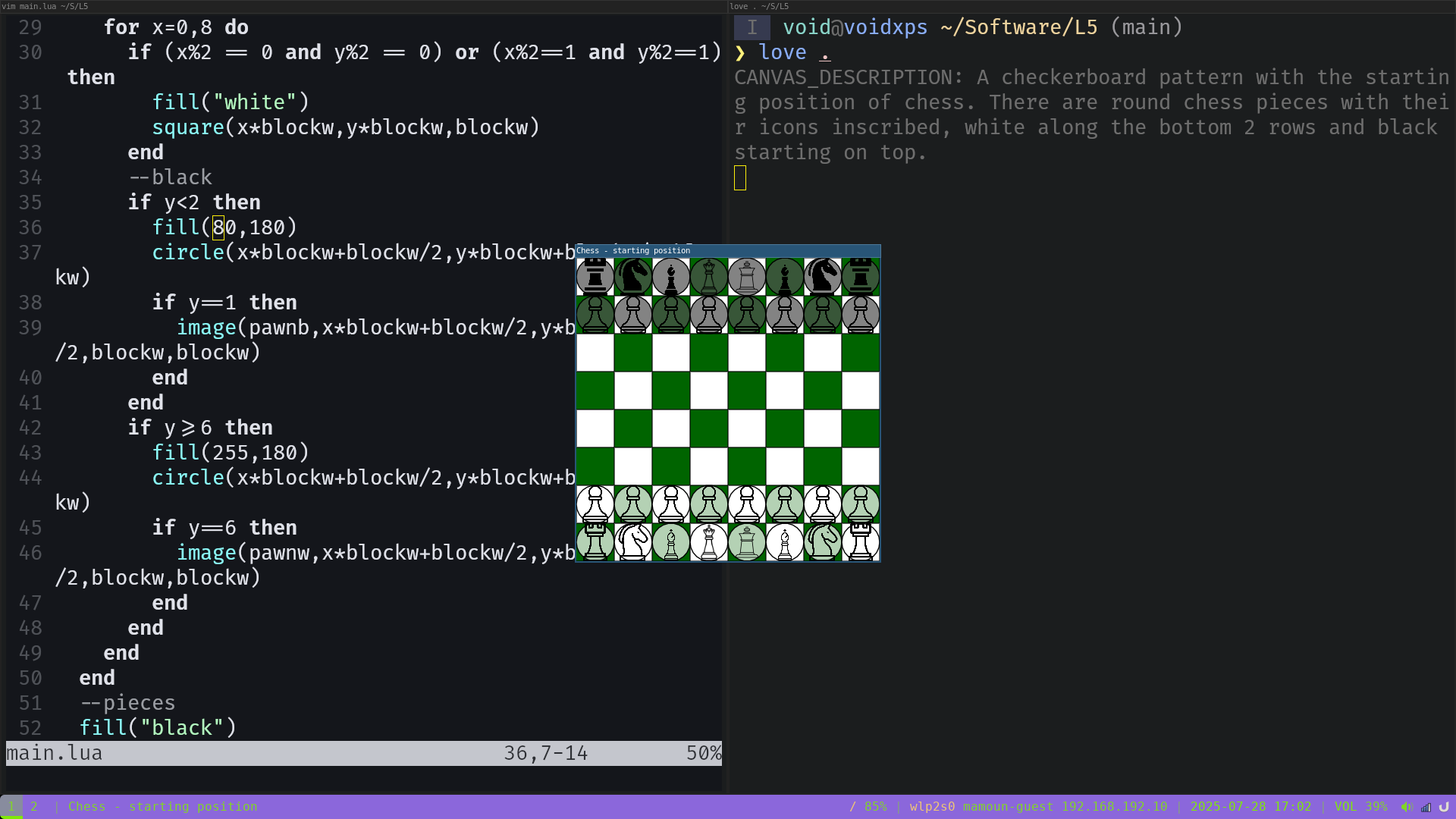The image size is (1456, 819).
Task: Click the Chess - starting position window title bar
Action: 728,250
